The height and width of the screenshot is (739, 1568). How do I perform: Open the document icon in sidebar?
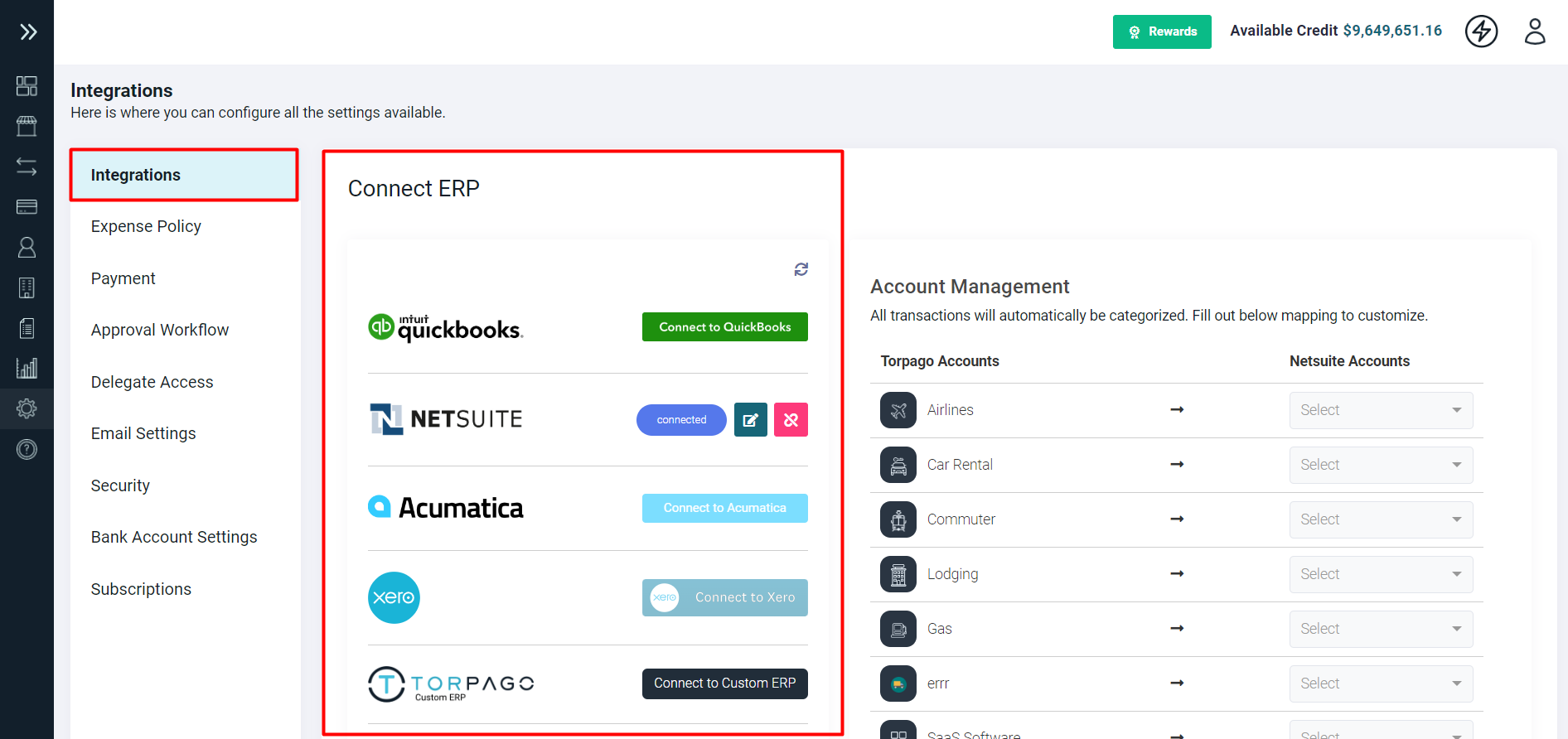[27, 328]
